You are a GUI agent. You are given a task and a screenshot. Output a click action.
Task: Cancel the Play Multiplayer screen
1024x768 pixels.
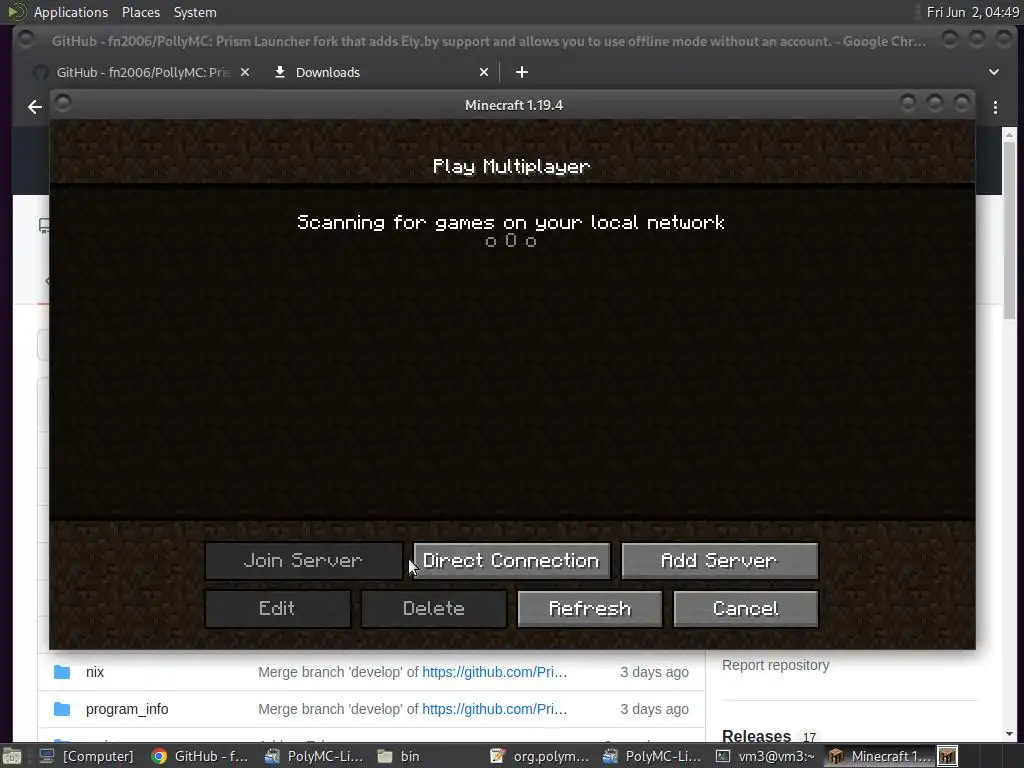[746, 609]
